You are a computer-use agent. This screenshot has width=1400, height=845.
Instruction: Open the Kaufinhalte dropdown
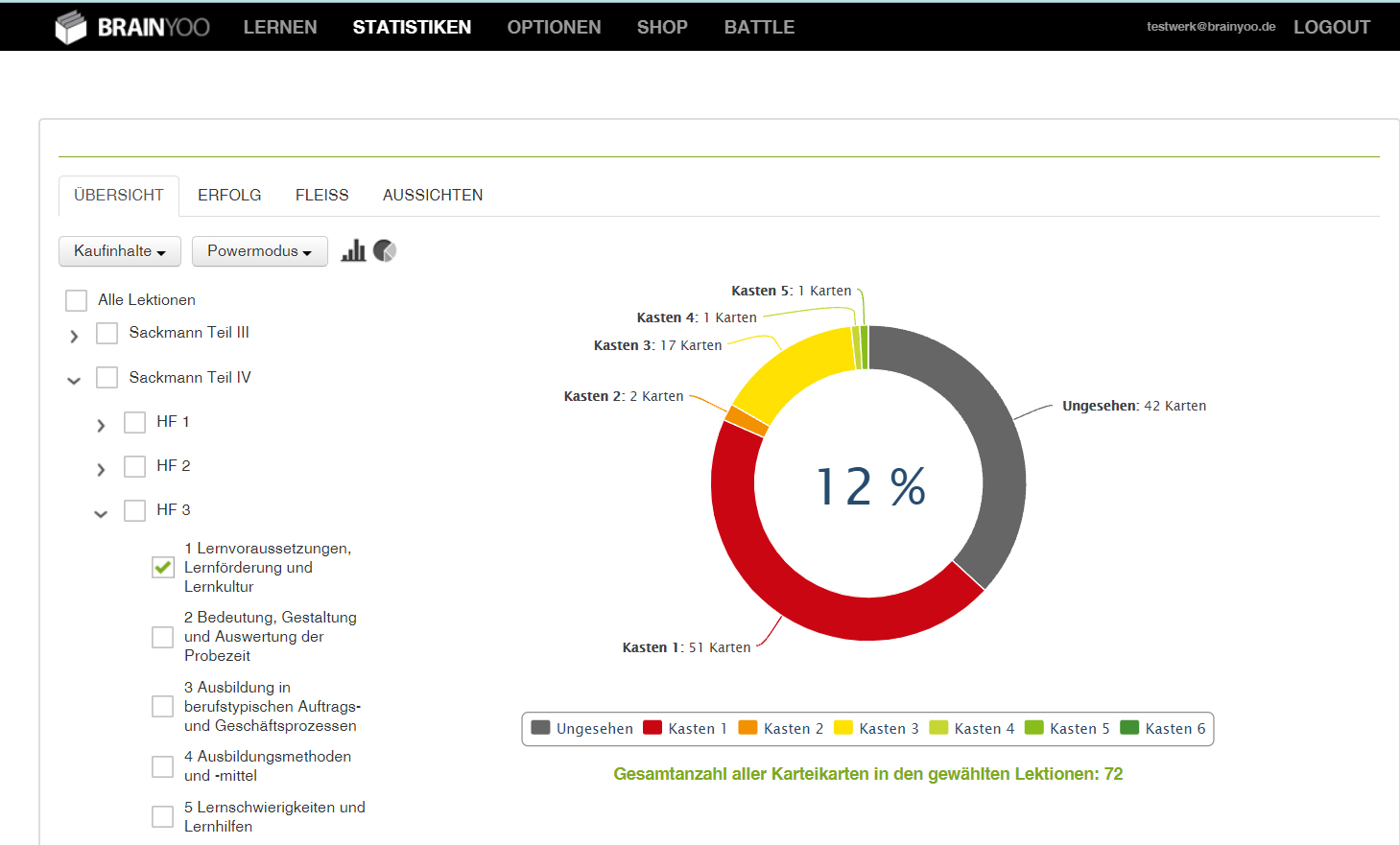(120, 251)
